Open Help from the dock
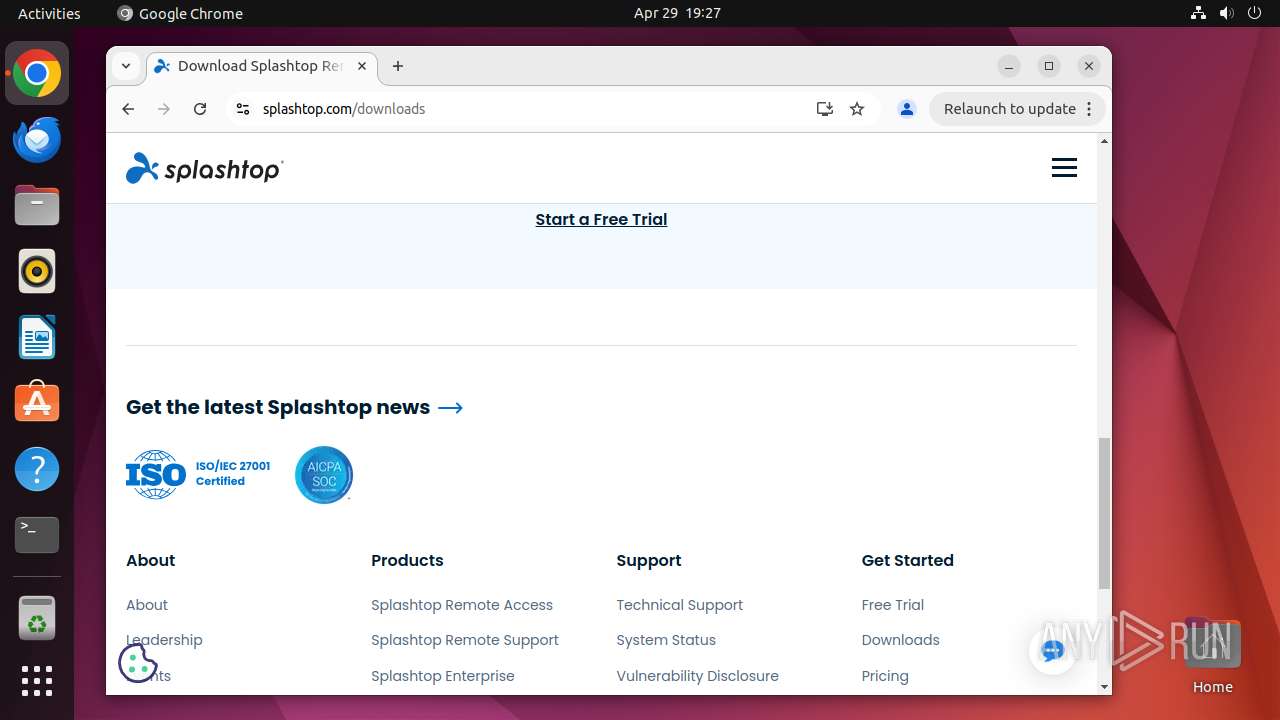This screenshot has height=720, width=1280. 37,469
